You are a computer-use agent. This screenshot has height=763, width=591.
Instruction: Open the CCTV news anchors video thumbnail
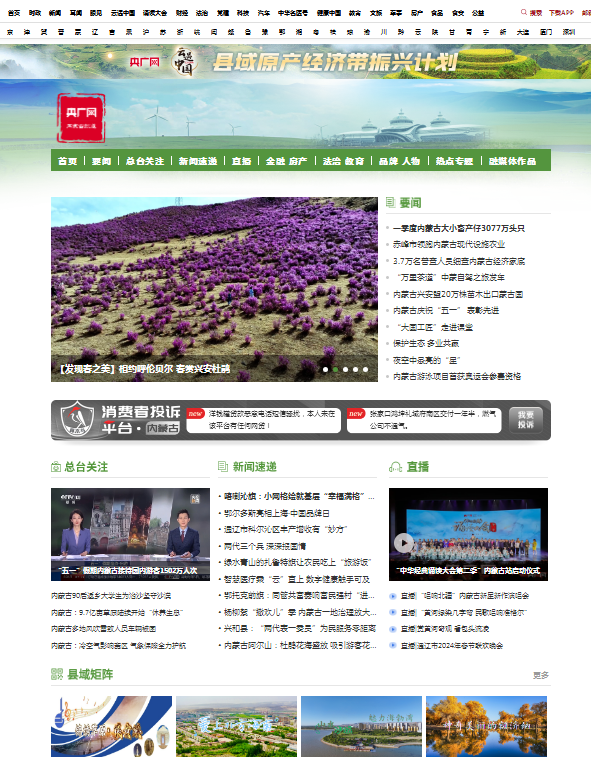coord(130,534)
